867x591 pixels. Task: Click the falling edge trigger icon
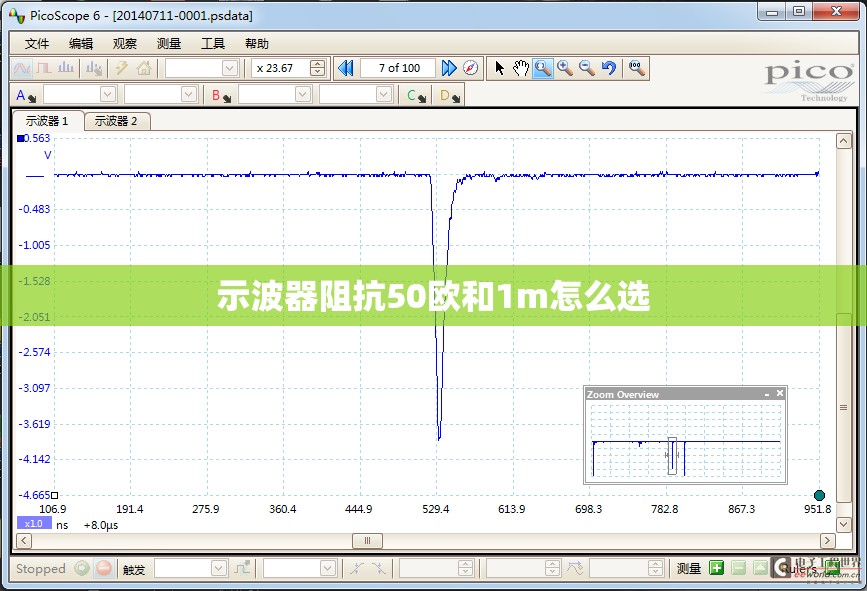379,568
